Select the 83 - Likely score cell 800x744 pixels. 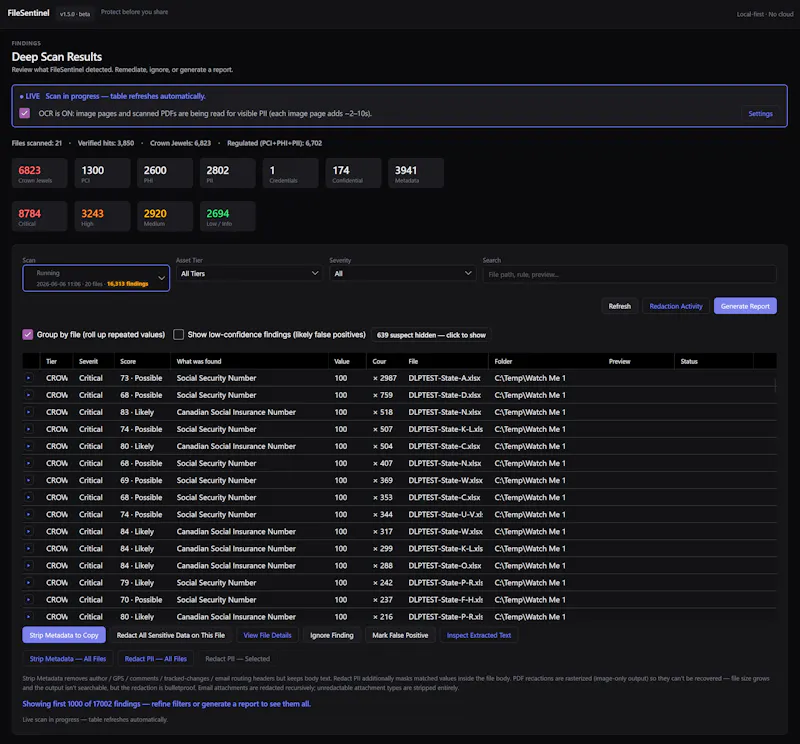(x=137, y=412)
